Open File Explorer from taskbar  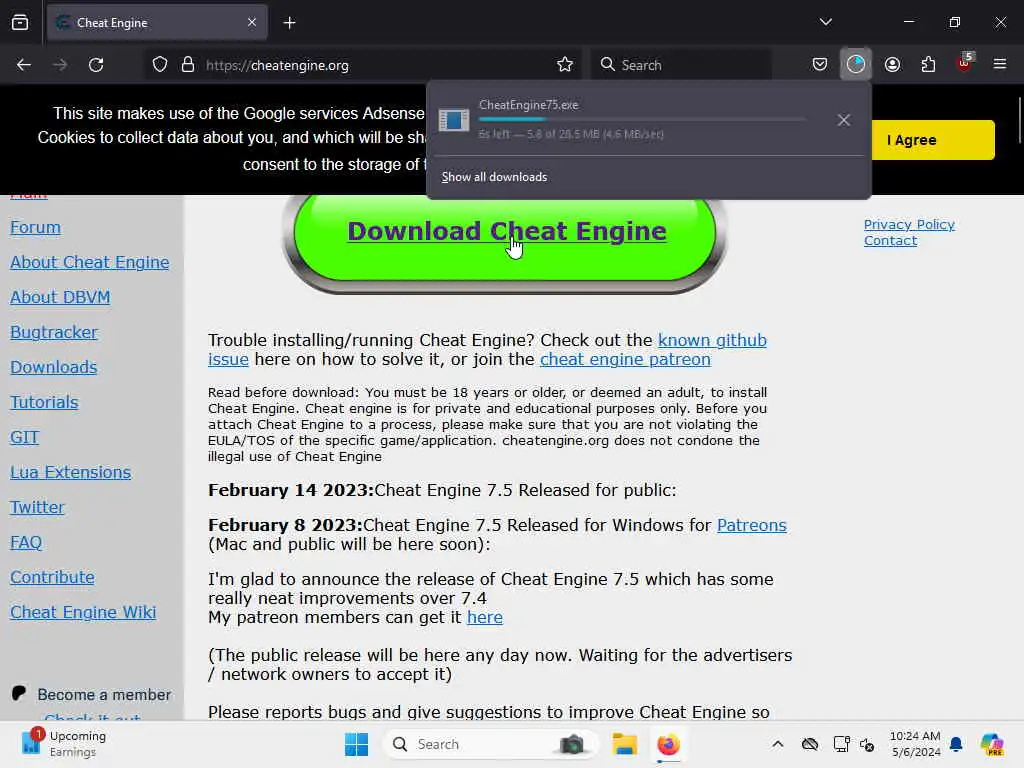(x=624, y=744)
